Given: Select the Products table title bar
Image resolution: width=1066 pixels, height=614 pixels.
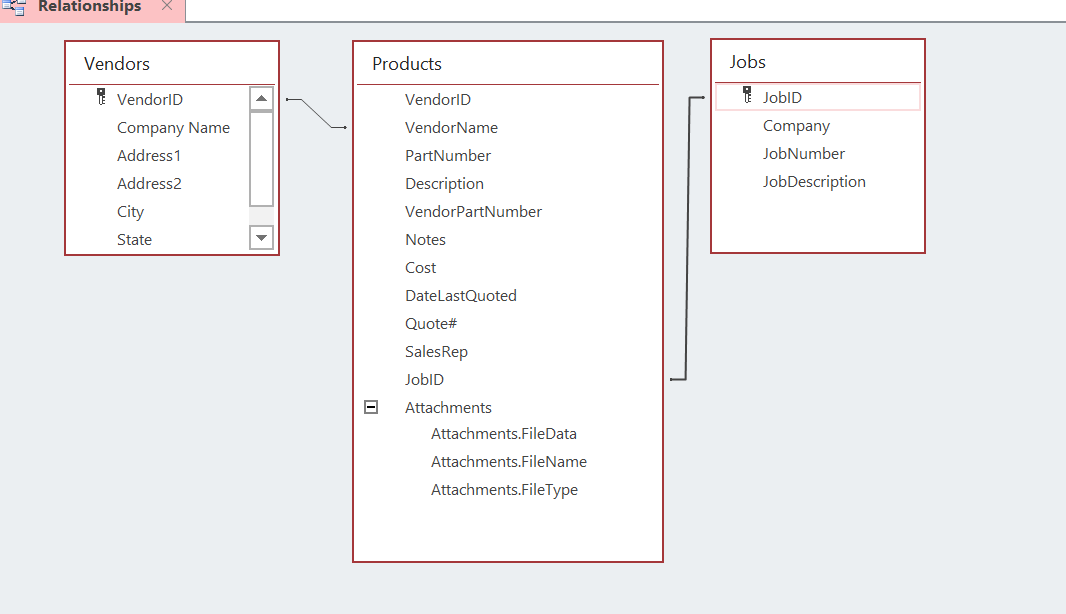Looking at the screenshot, I should (507, 64).
